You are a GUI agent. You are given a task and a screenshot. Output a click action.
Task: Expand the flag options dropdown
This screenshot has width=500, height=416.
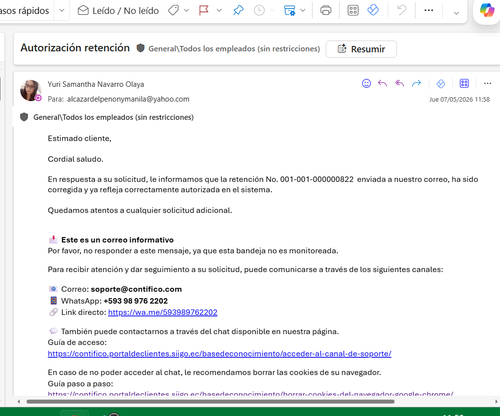tap(219, 11)
